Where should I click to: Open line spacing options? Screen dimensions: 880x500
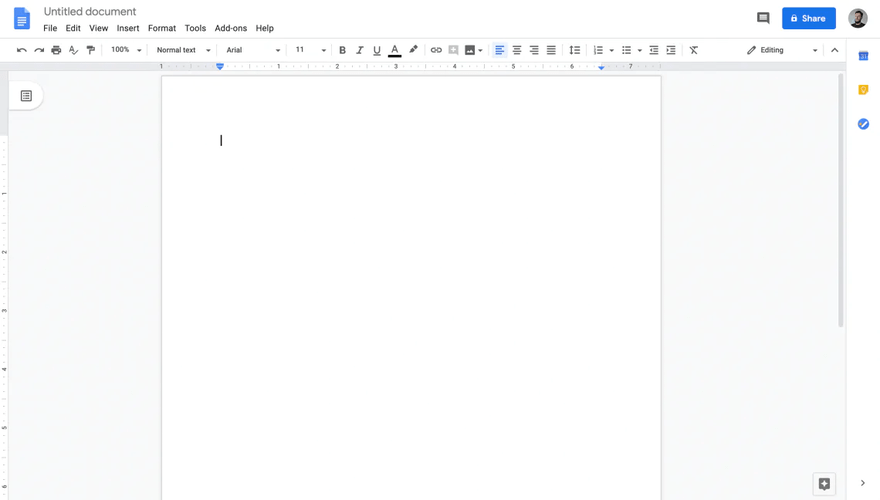(575, 50)
